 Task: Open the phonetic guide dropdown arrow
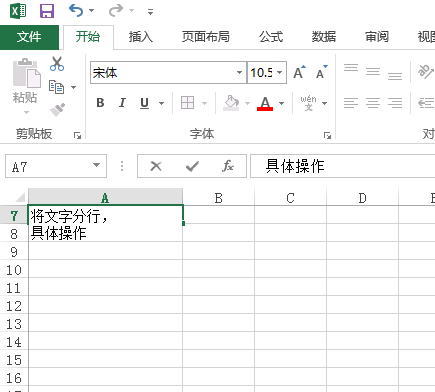325,103
